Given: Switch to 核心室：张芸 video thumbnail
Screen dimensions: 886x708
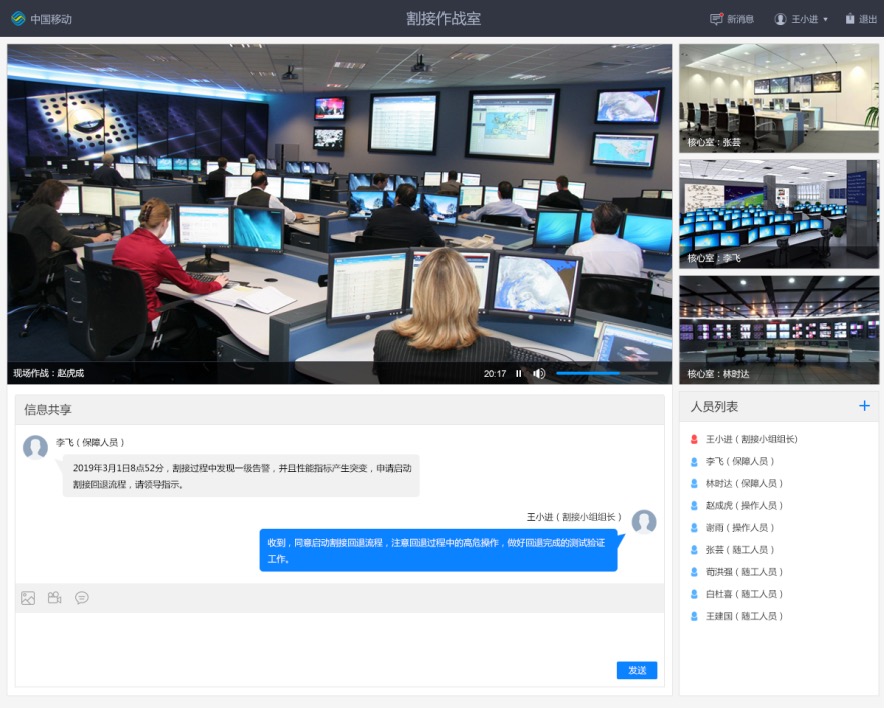Looking at the screenshot, I should tap(778, 98).
